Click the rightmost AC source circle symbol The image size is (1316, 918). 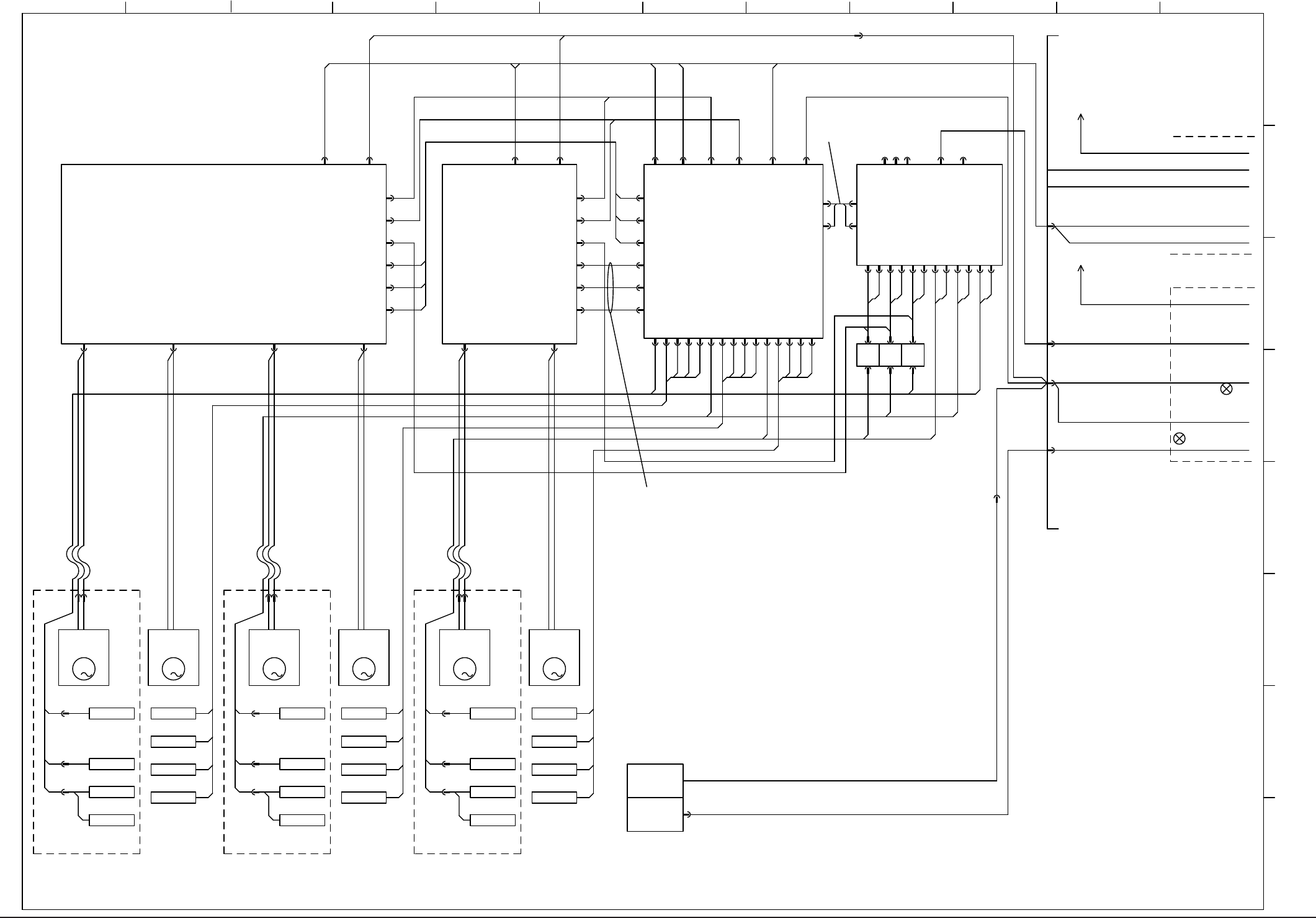pyautogui.click(x=554, y=670)
